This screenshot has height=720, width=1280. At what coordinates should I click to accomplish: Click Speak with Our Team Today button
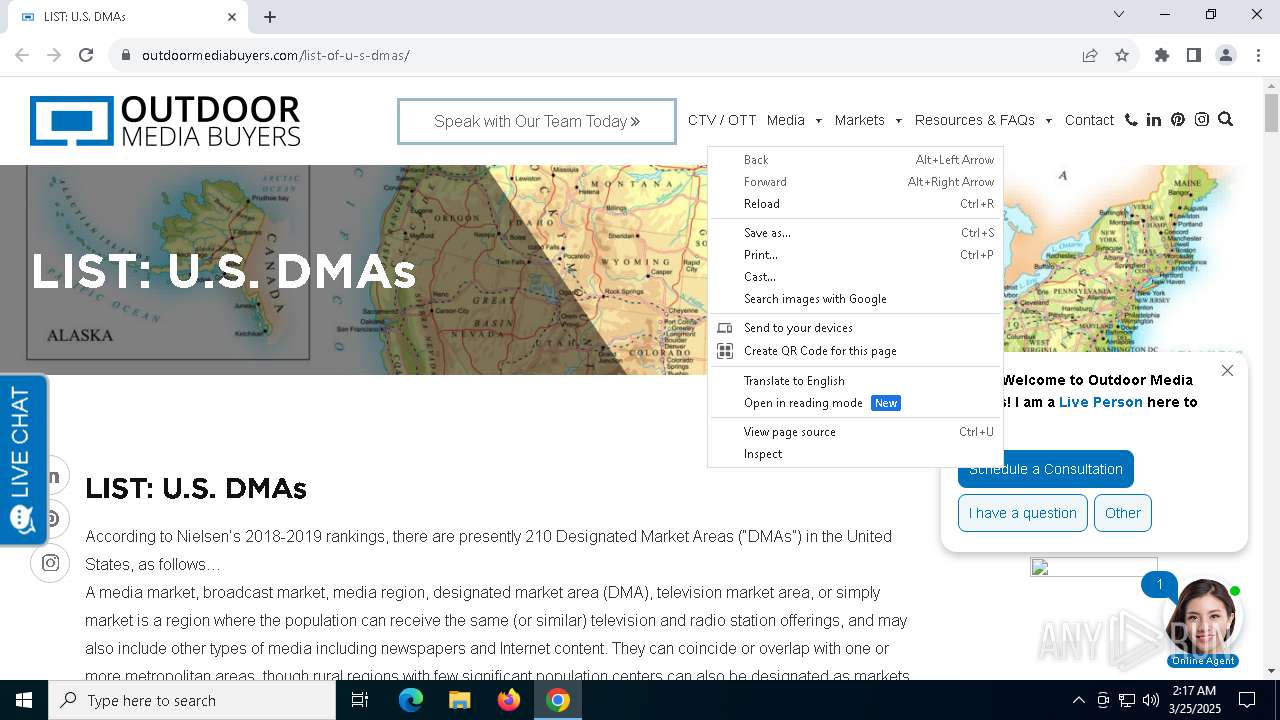pos(537,121)
